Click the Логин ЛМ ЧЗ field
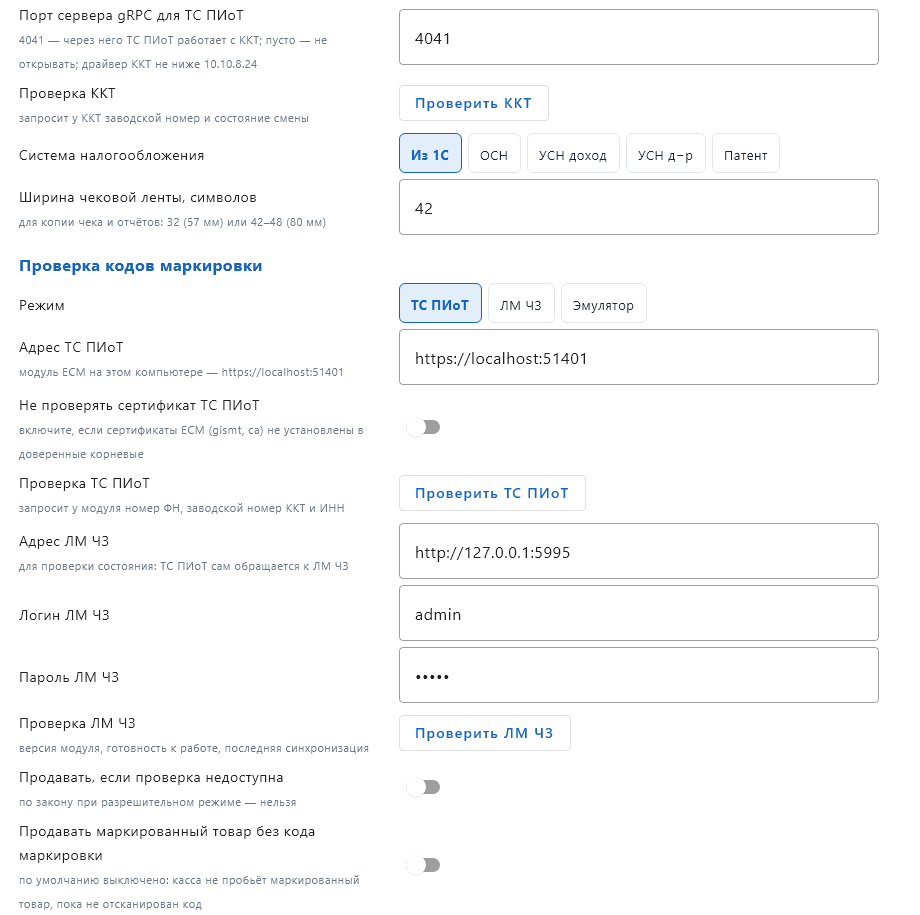The height and width of the screenshot is (915, 920). coord(638,613)
